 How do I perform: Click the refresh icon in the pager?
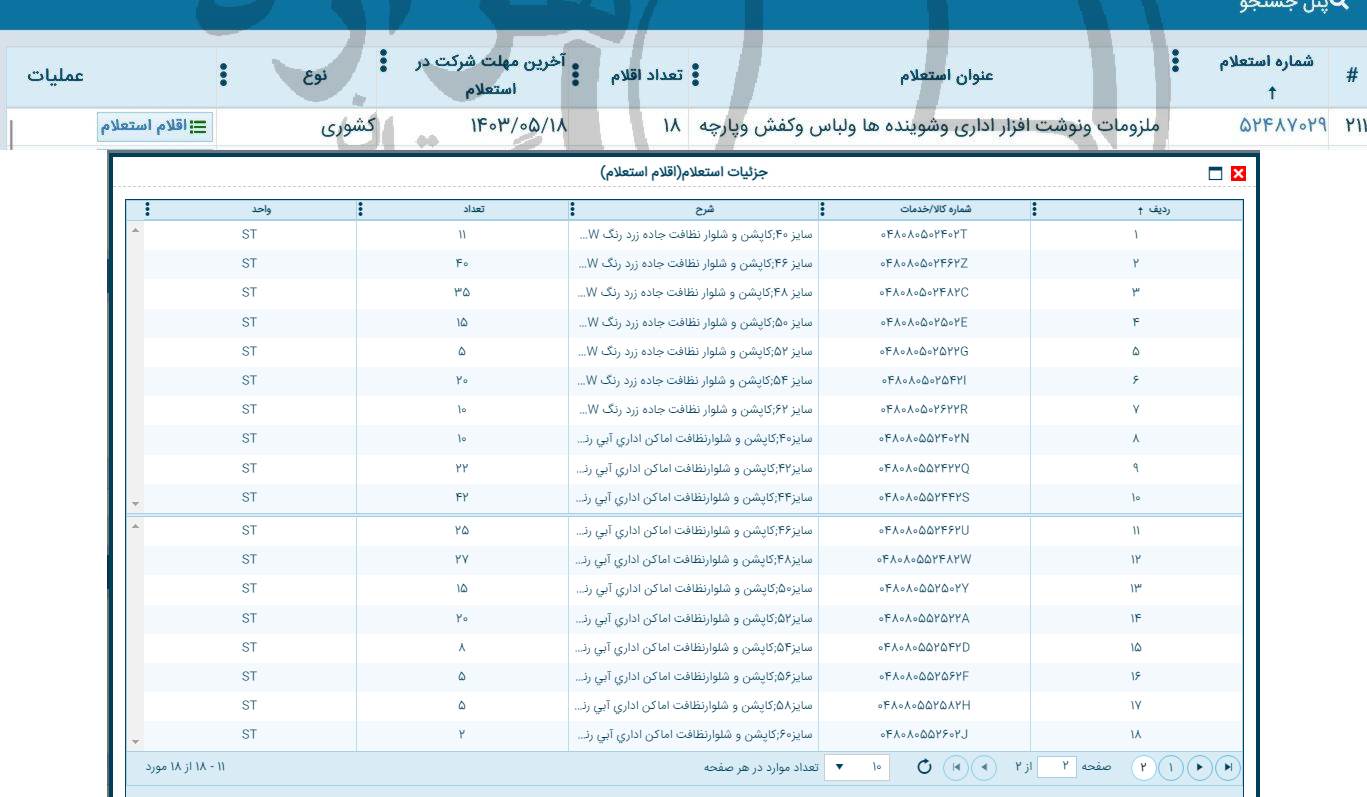point(925,767)
